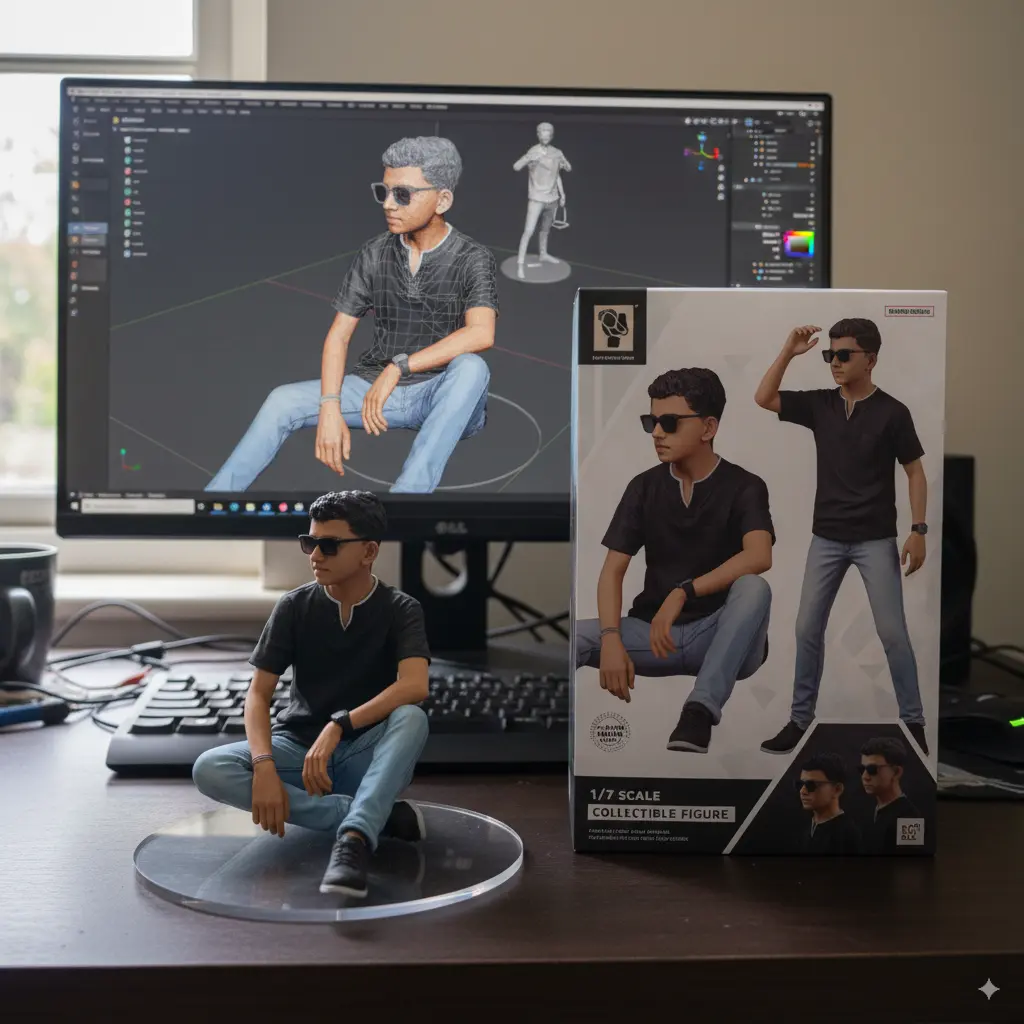Screen dimensions: 1024x1024
Task: Pick a color from the color picker gradient
Action: click(x=799, y=244)
